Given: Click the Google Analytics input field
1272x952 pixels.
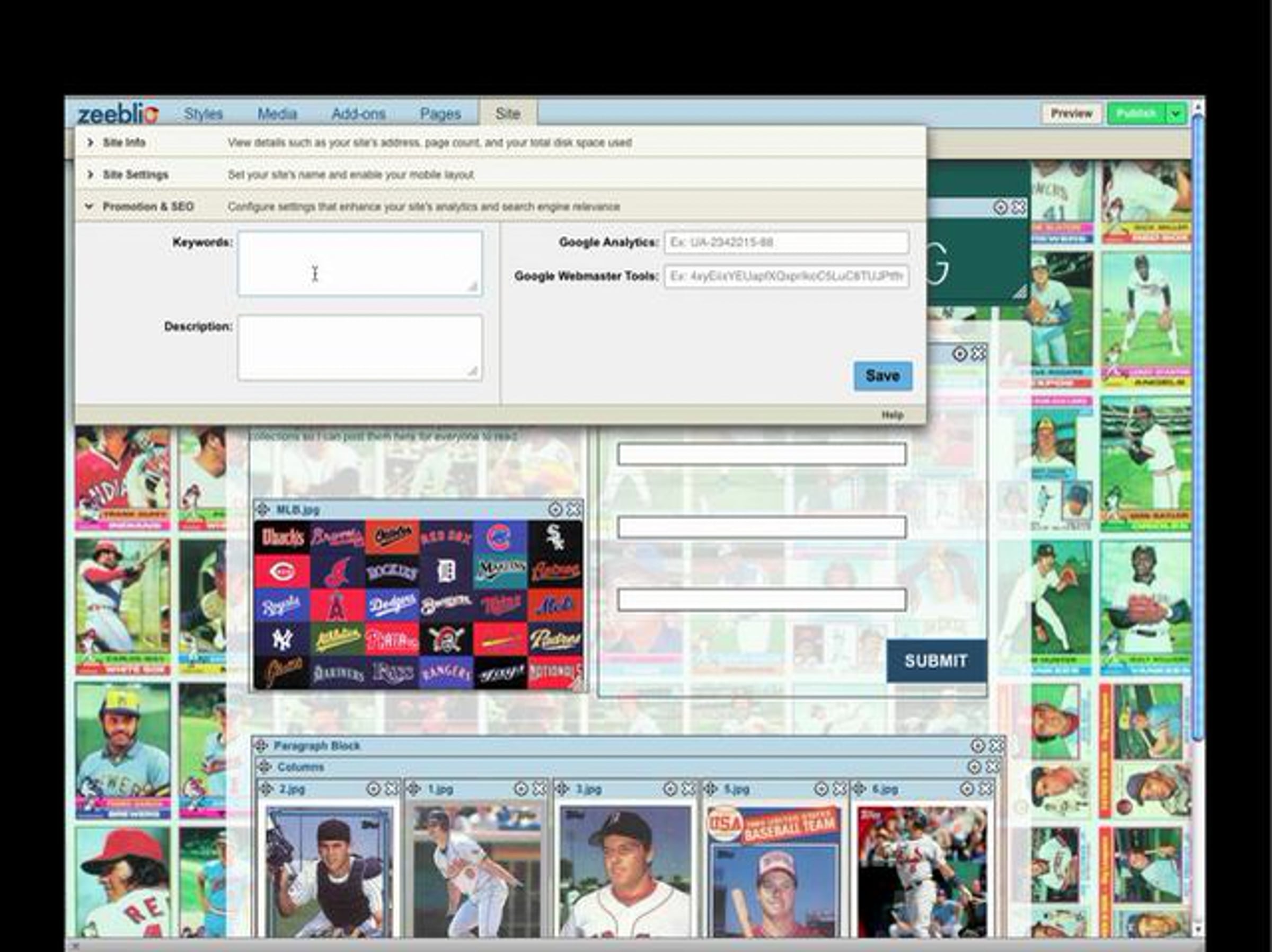Looking at the screenshot, I should click(786, 242).
